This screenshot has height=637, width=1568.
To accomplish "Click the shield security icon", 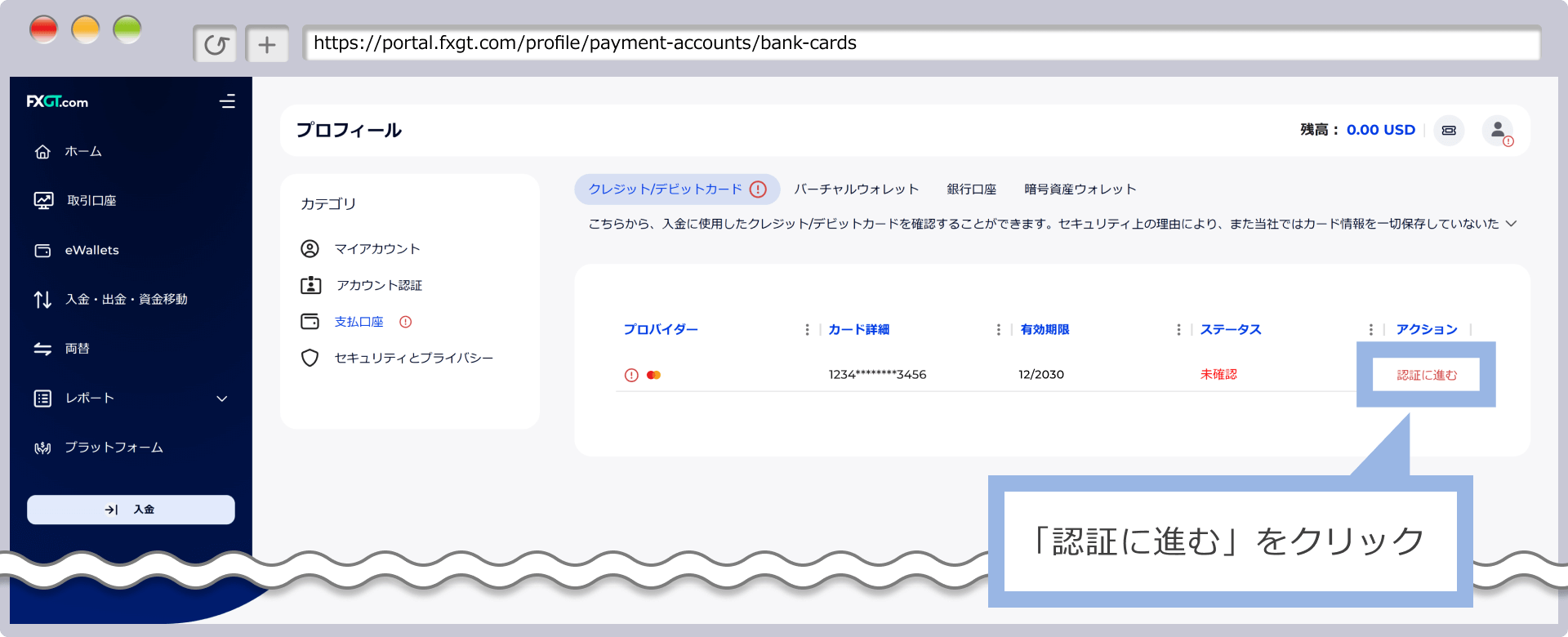I will tap(310, 358).
